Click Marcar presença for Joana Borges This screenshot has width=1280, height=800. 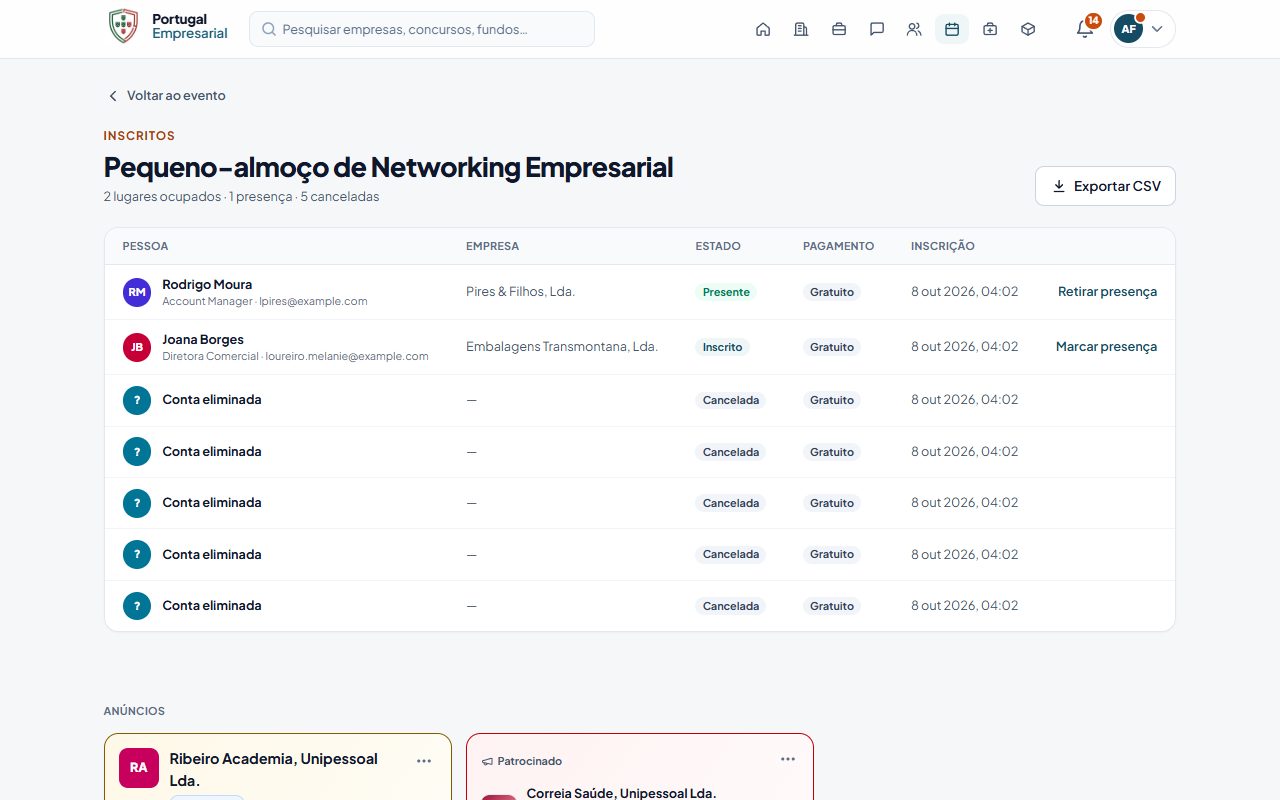[1106, 347]
